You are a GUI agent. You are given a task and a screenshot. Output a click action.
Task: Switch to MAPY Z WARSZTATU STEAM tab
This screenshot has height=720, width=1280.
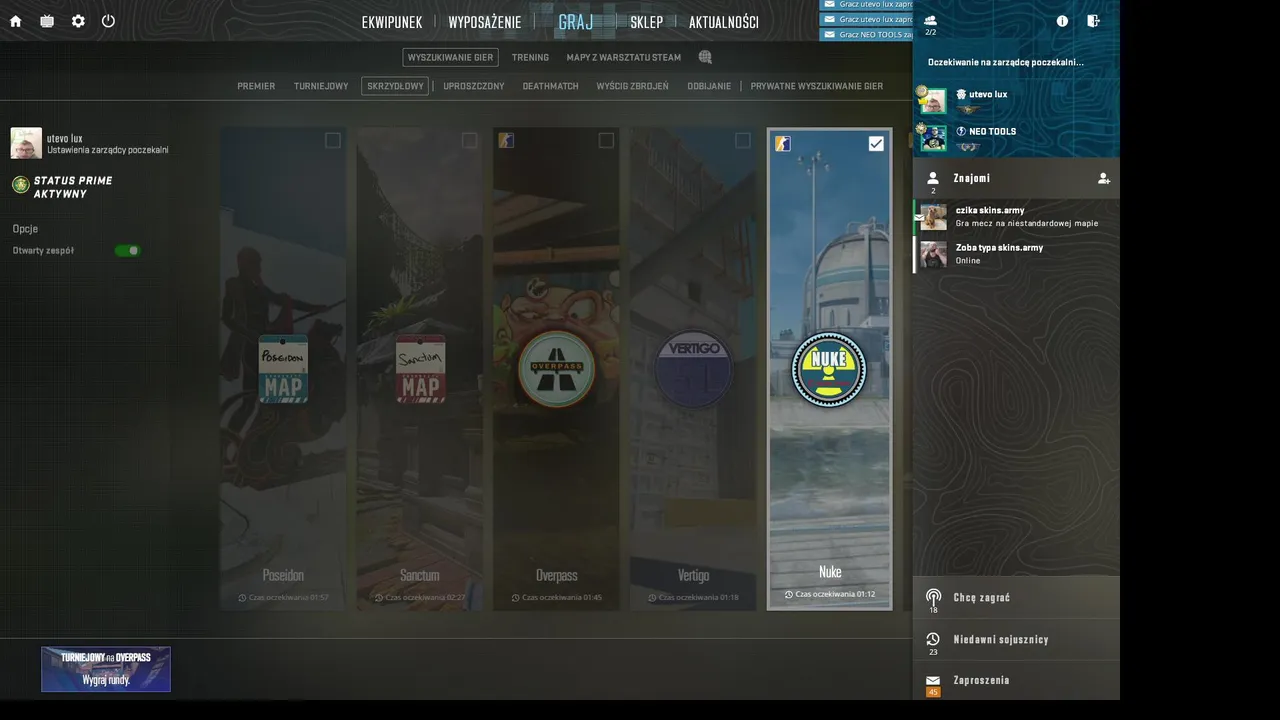624,57
